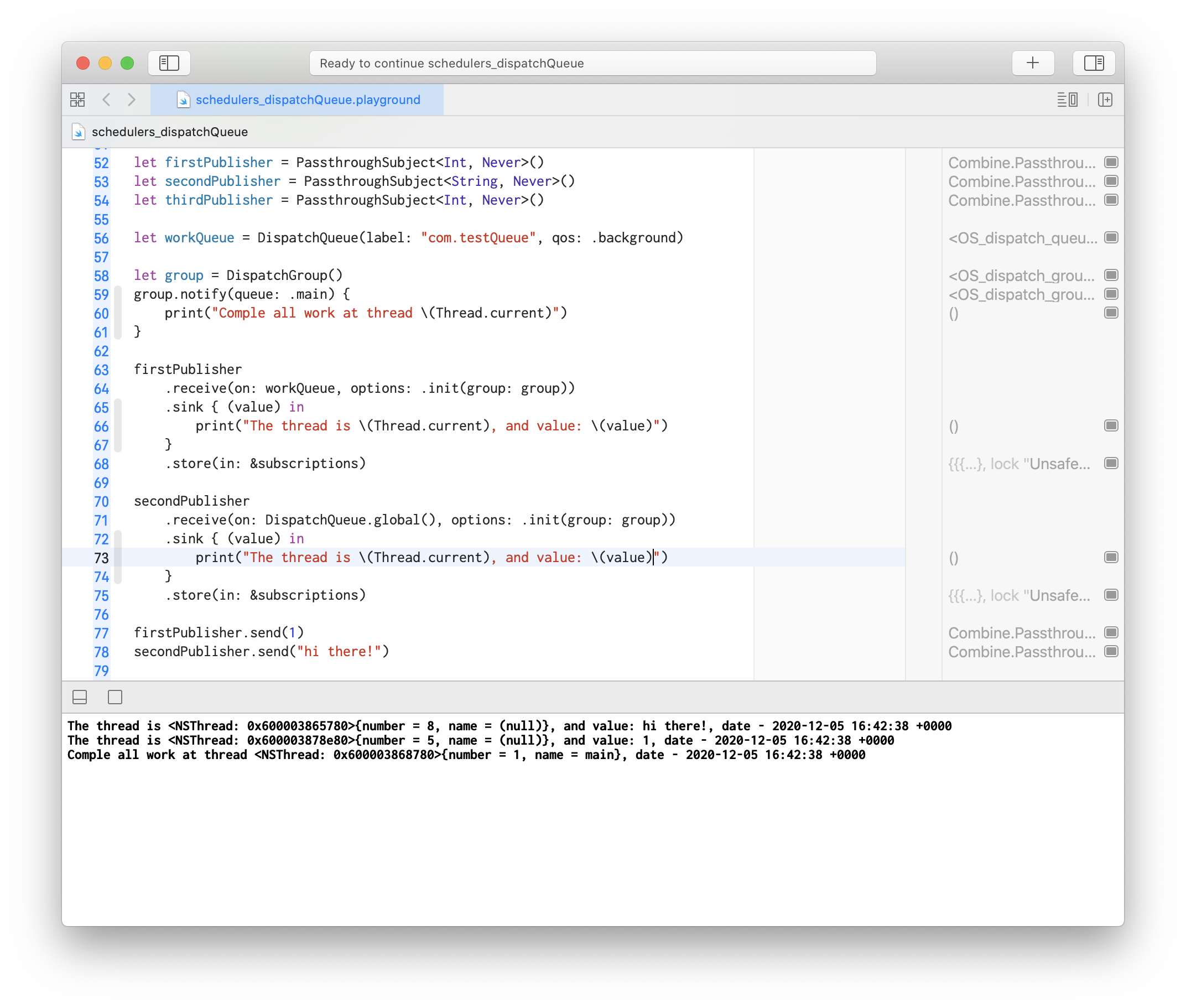This screenshot has height=1008, width=1186.
Task: Open the related items grid icon
Action: 77,100
